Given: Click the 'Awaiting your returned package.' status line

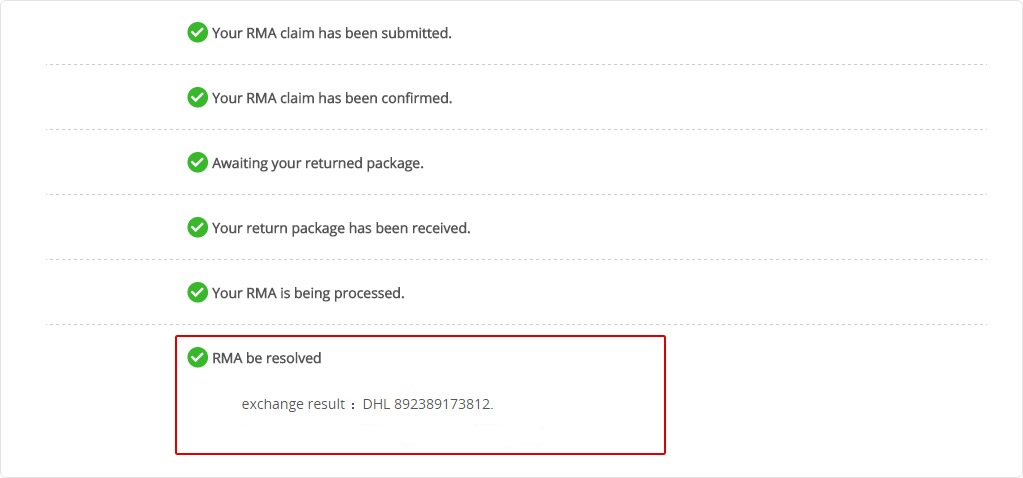Looking at the screenshot, I should point(318,163).
